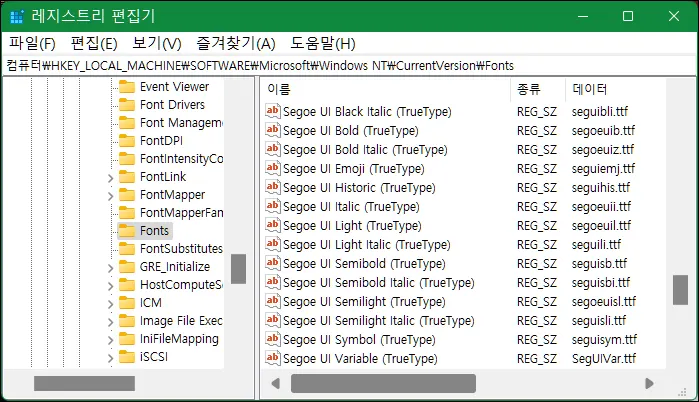Click string icon of Segoe UI Italic (TrueType)

[272, 206]
